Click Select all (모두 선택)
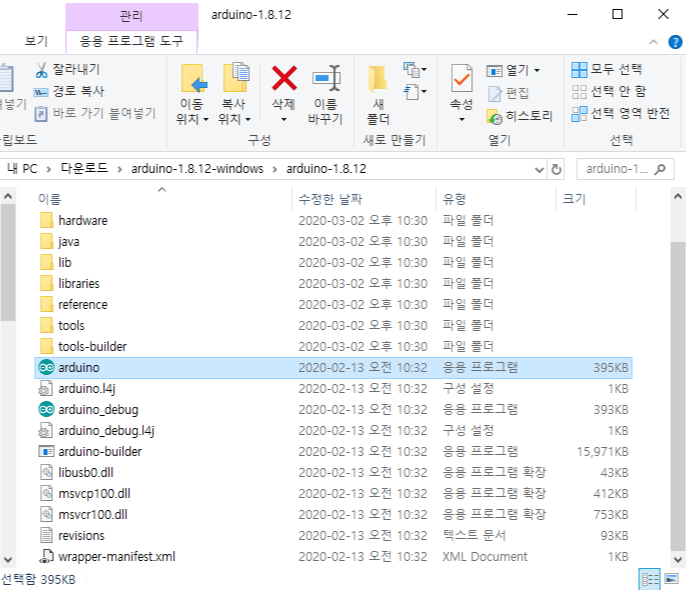The image size is (686, 590). pyautogui.click(x=606, y=69)
